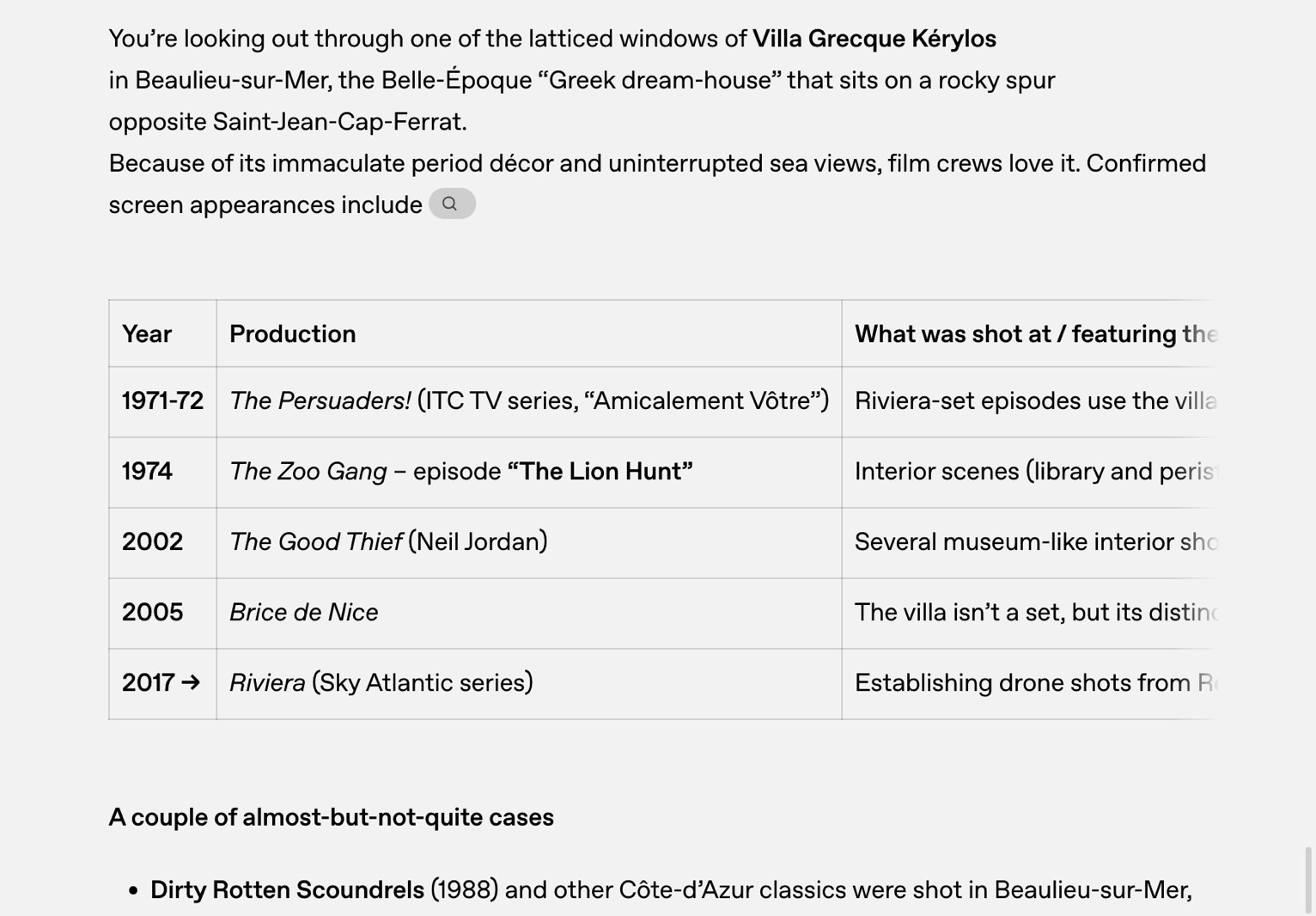
Task: Select the 1974 year cell
Action: tap(162, 472)
